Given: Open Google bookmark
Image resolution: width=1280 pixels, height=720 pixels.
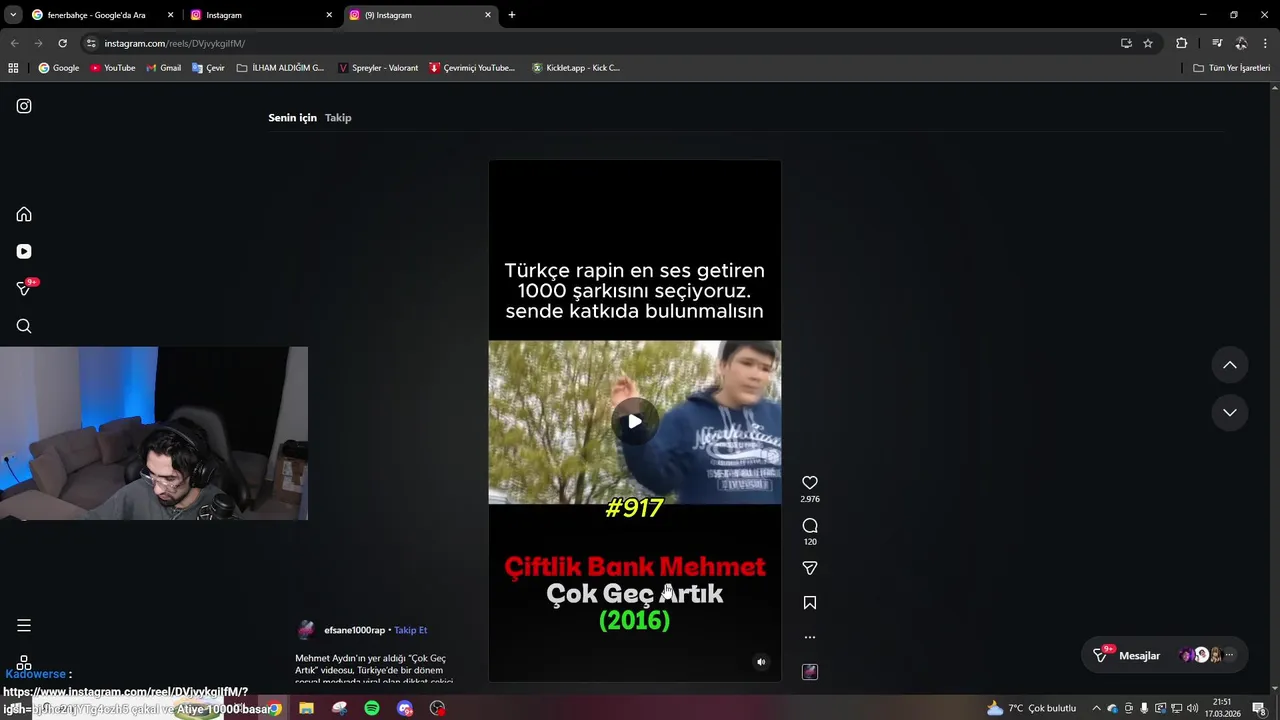Looking at the screenshot, I should pyautogui.click(x=59, y=68).
